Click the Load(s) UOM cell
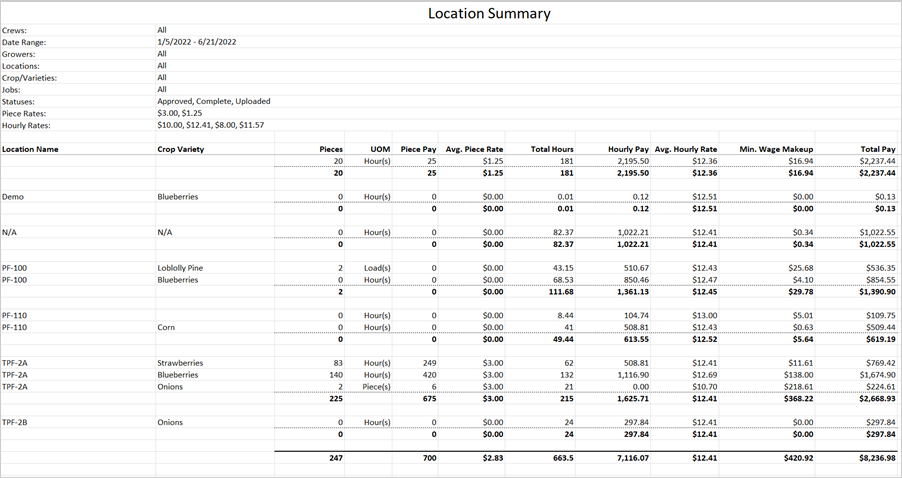Image resolution: width=902 pixels, height=478 pixels. pos(377,268)
